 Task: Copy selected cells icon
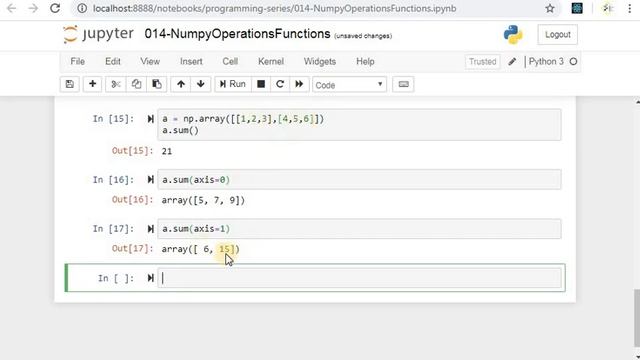pos(136,84)
